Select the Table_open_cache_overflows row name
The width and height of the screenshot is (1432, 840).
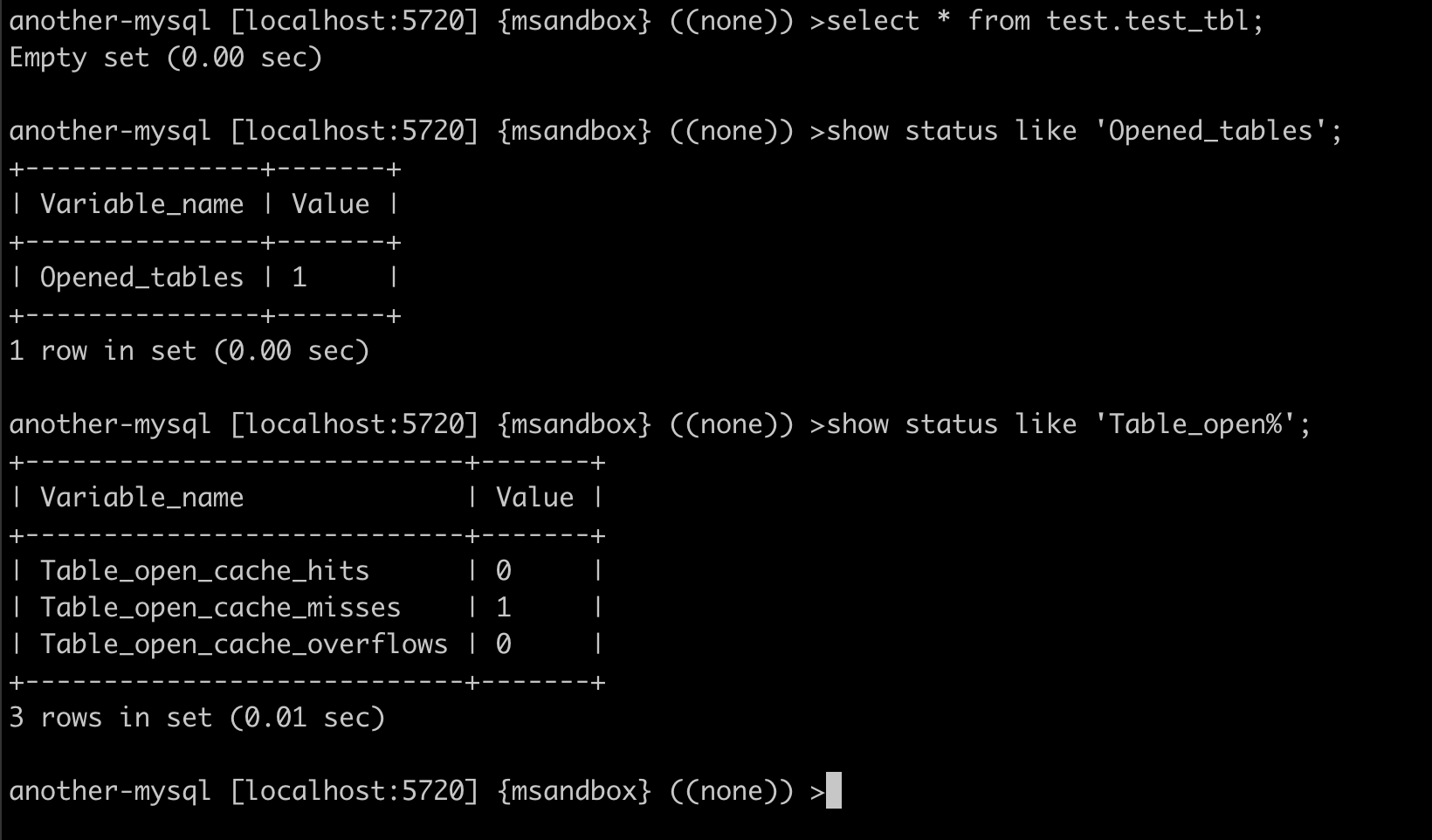tap(244, 644)
